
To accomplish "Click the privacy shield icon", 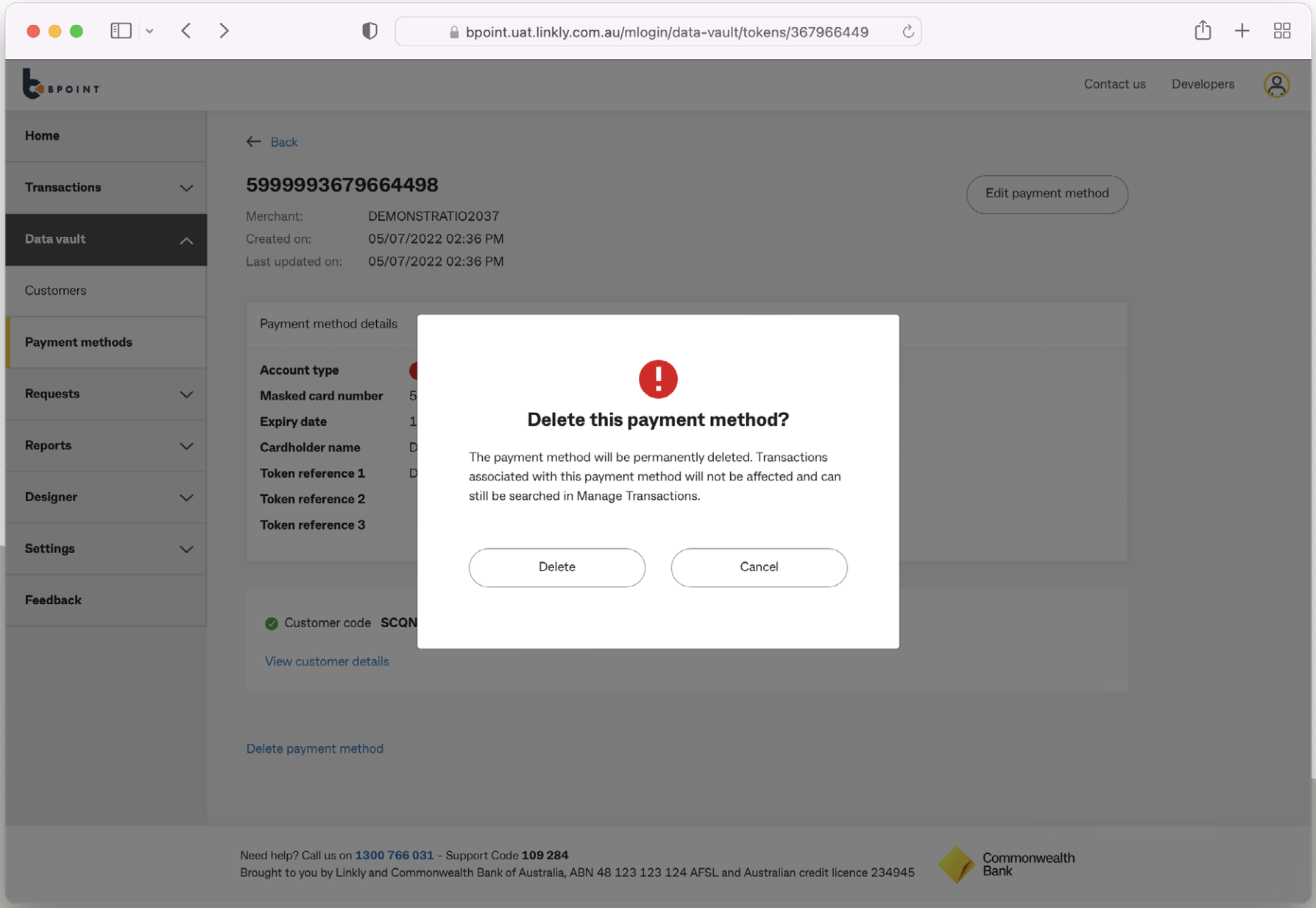I will coord(369,30).
